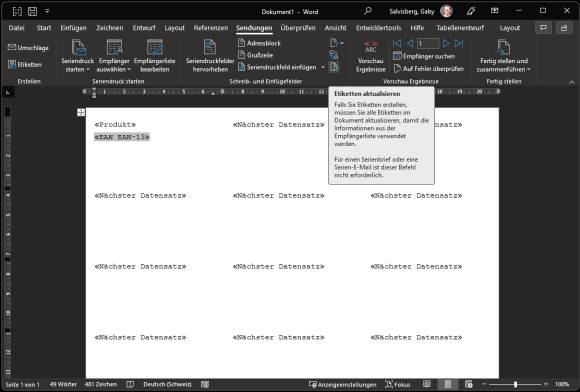Open Seriendruck starten dropdown
Screen dimensions: 580x392
tap(78, 55)
